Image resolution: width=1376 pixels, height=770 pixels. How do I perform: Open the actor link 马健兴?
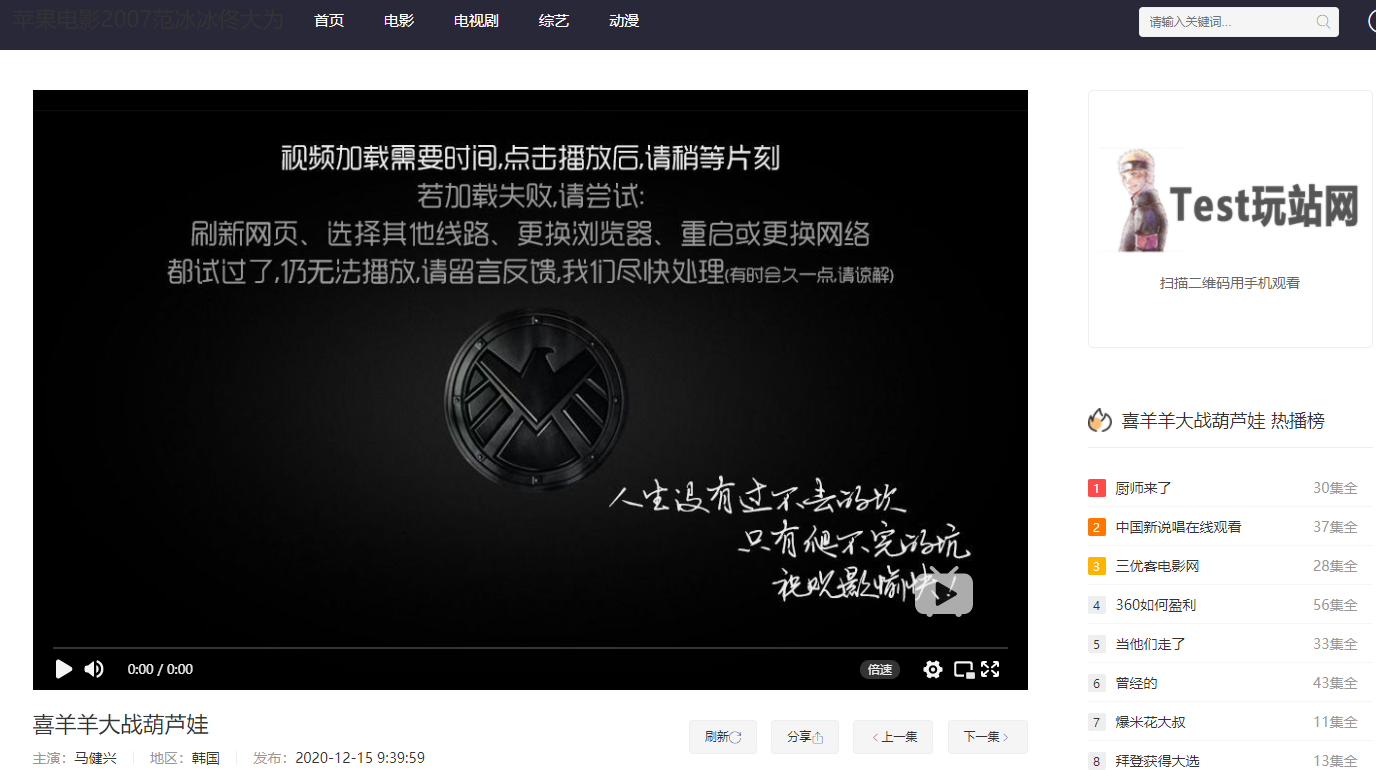(x=96, y=758)
